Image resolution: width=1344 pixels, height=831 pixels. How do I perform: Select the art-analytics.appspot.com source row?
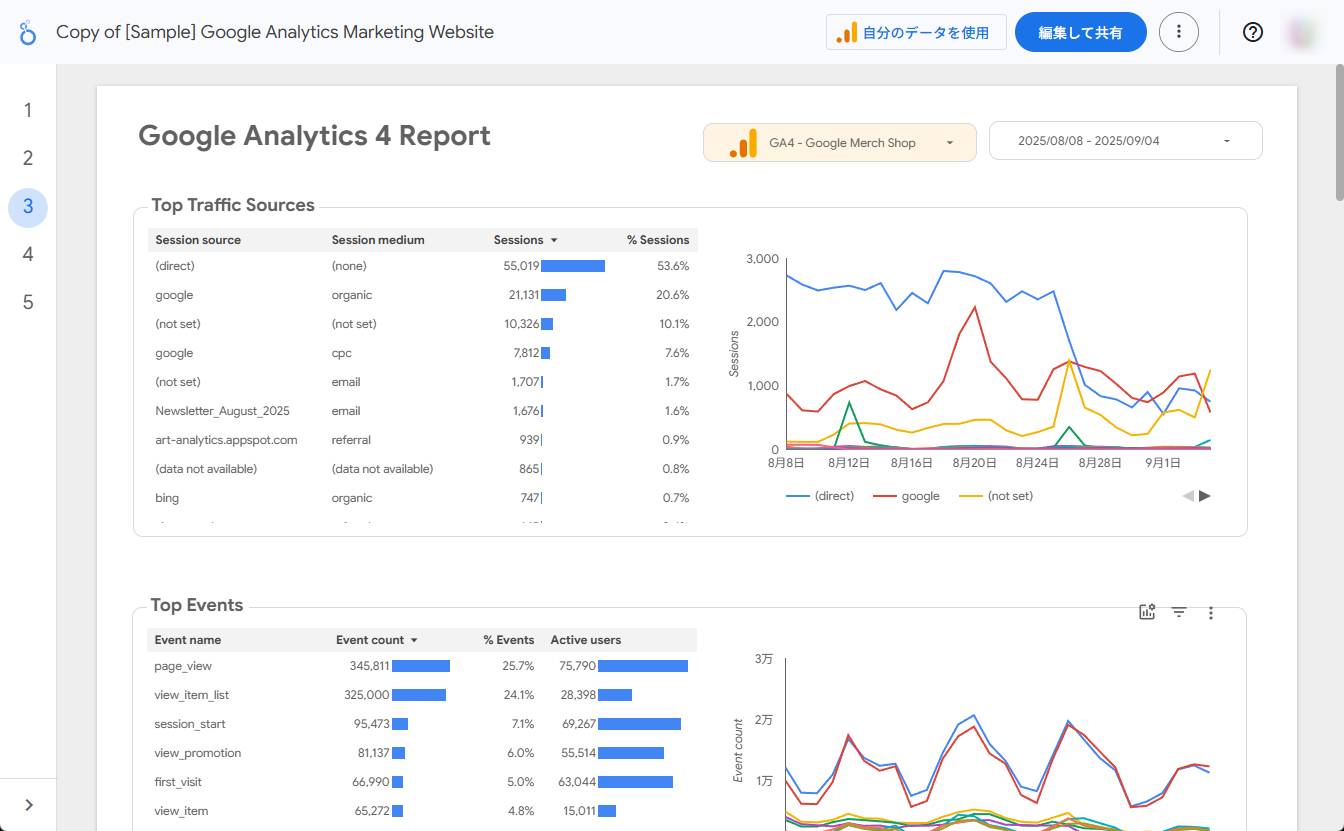pos(422,440)
